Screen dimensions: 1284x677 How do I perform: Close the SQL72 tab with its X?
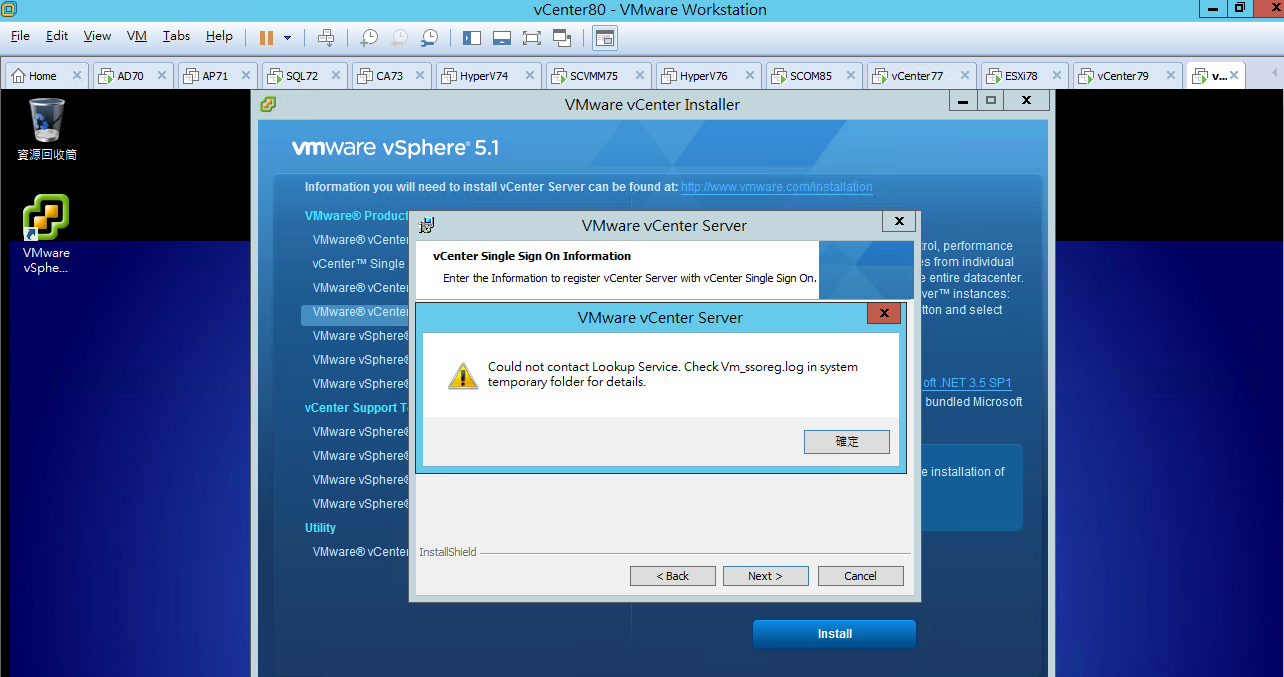pos(335,76)
